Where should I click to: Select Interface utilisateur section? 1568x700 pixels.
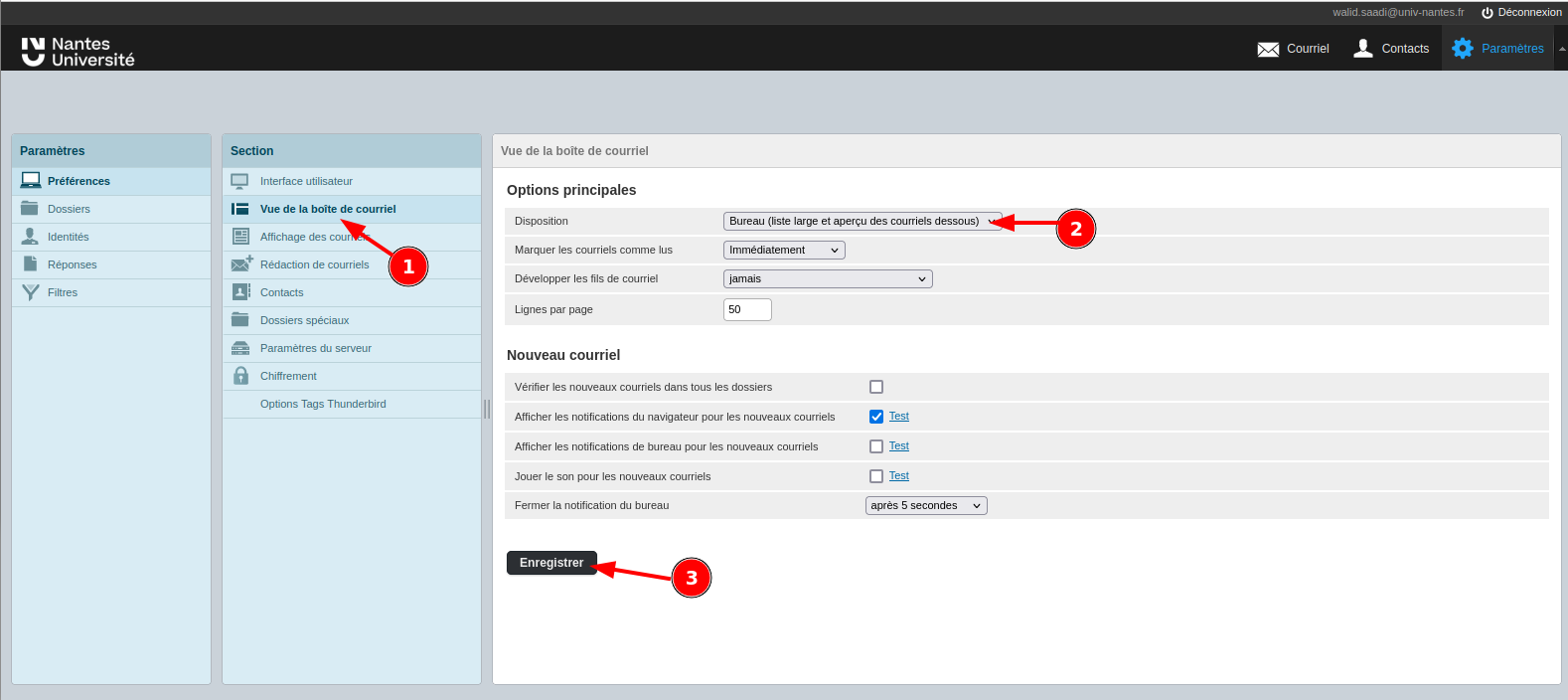pos(306,181)
